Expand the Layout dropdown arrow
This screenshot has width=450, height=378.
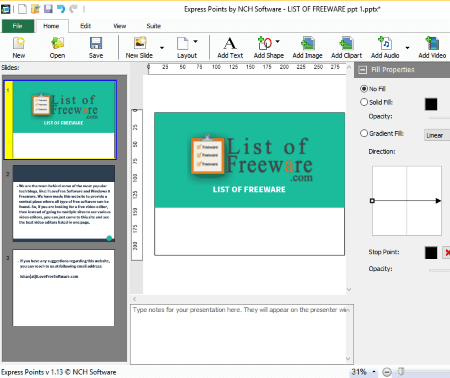pos(195,42)
